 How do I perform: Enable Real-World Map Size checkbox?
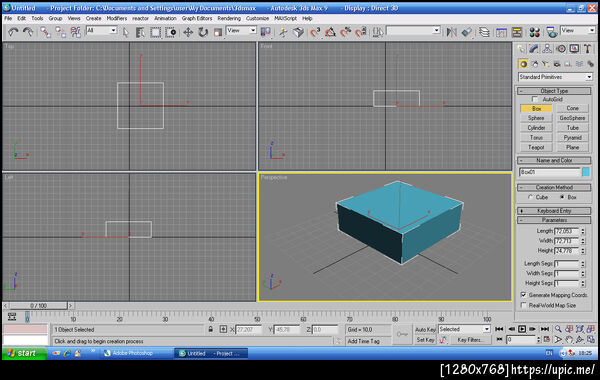[523, 305]
